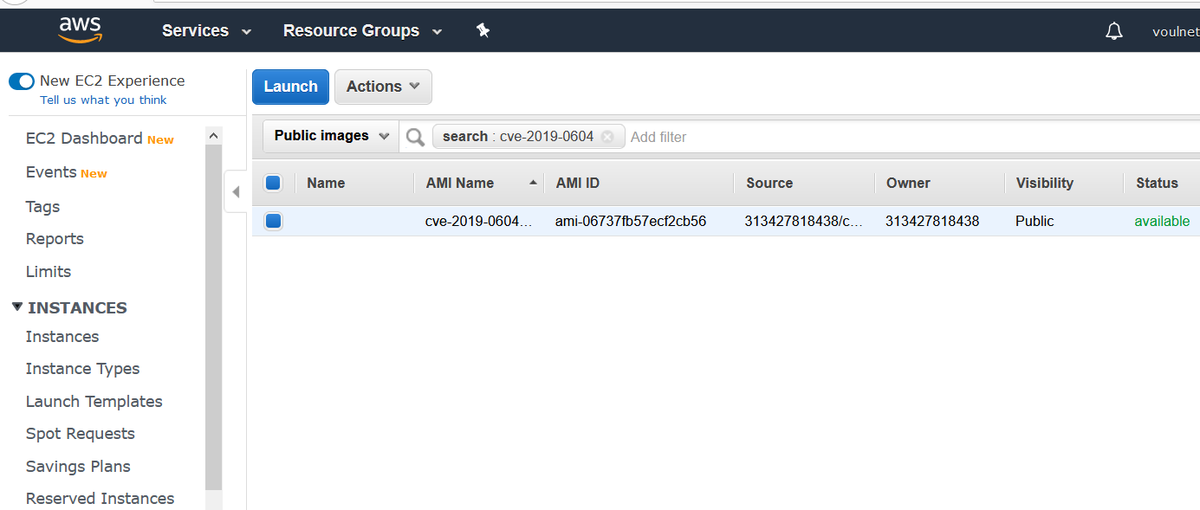Open Reports in the sidebar

click(55, 239)
